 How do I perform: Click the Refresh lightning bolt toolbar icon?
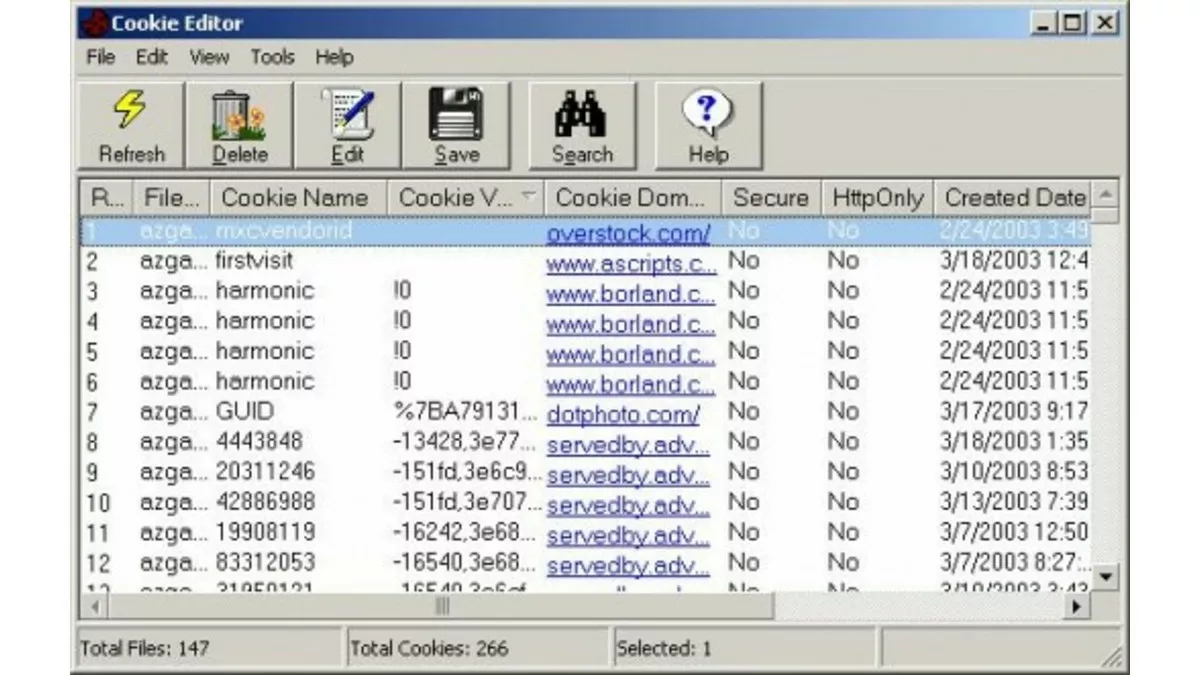[131, 111]
